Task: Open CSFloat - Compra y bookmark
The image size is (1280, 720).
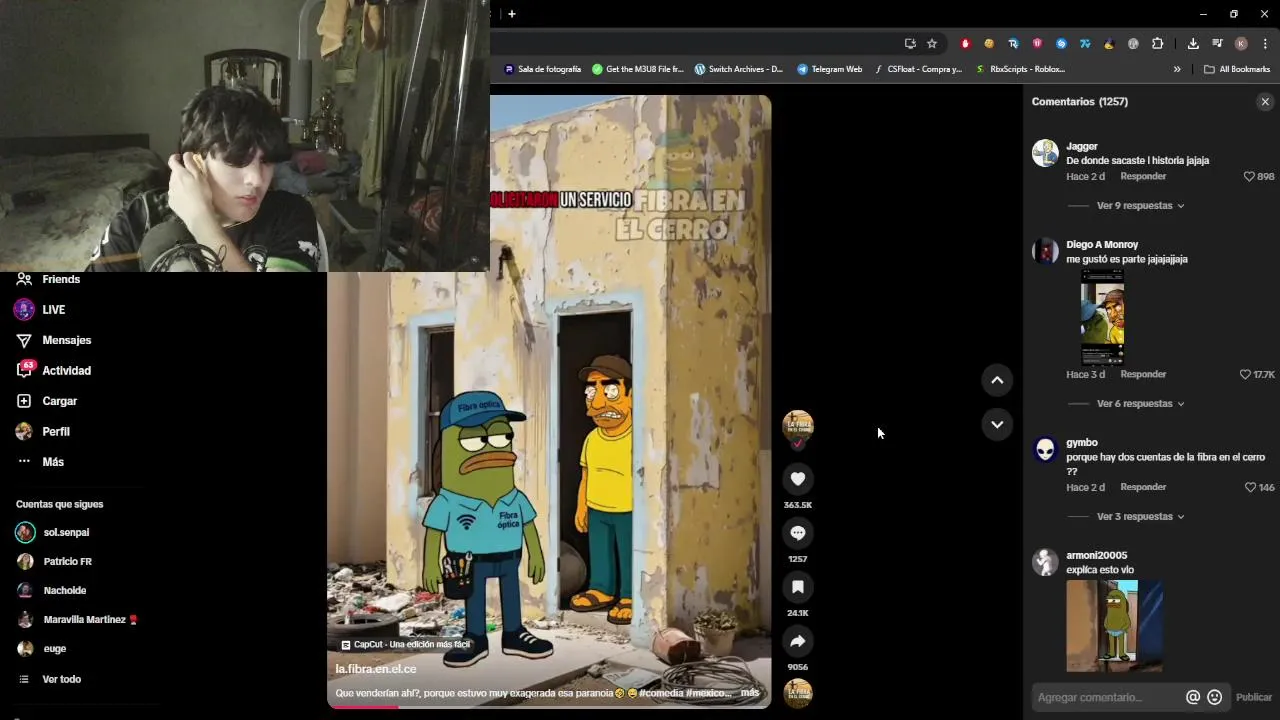Action: 918,70
